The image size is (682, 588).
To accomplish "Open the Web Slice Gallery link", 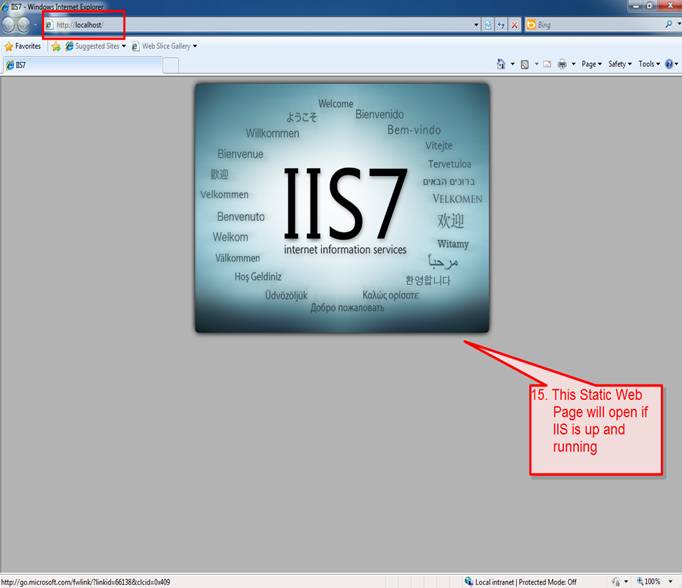I will click(161, 46).
